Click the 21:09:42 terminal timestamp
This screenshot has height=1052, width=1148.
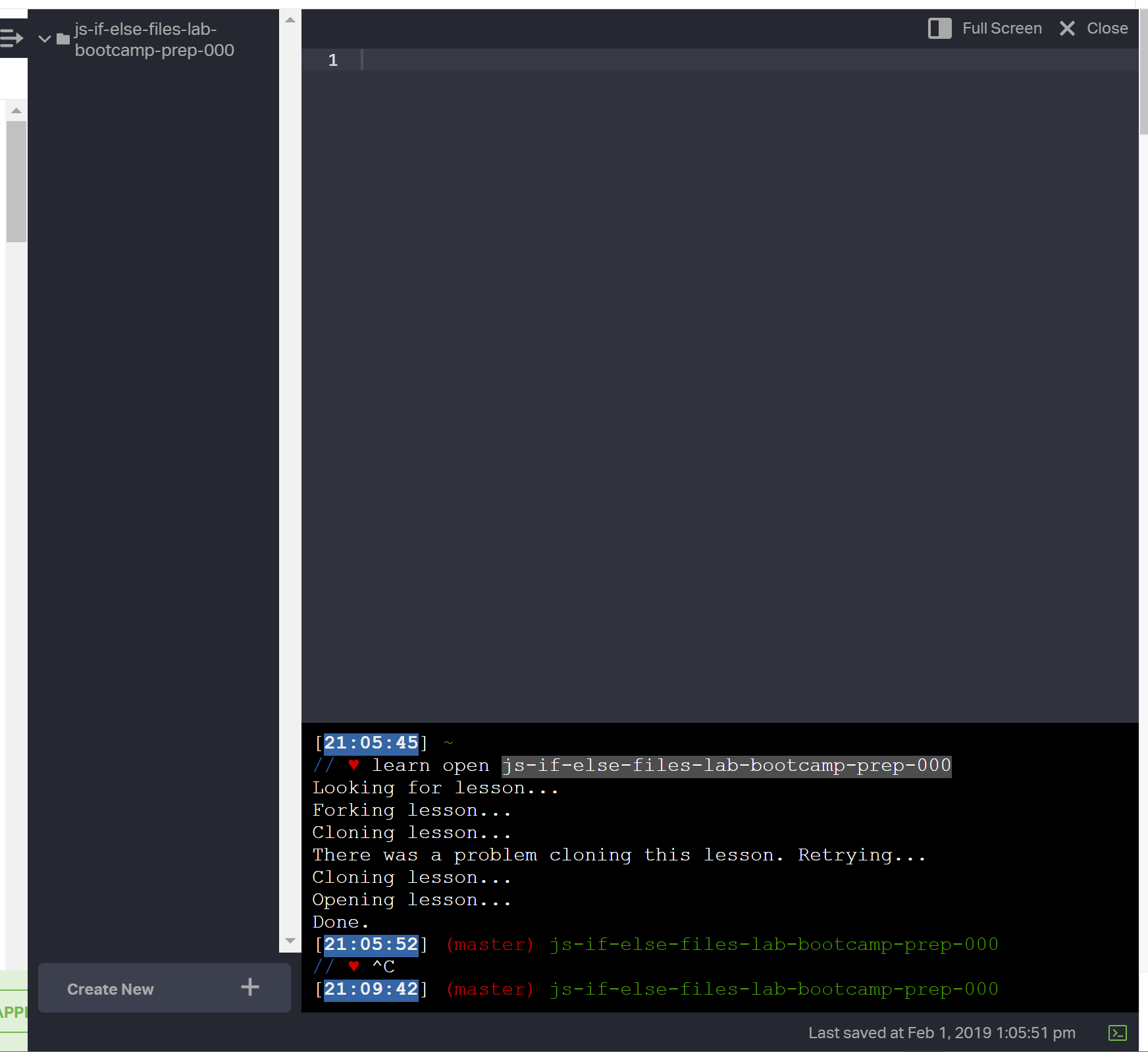coord(371,989)
